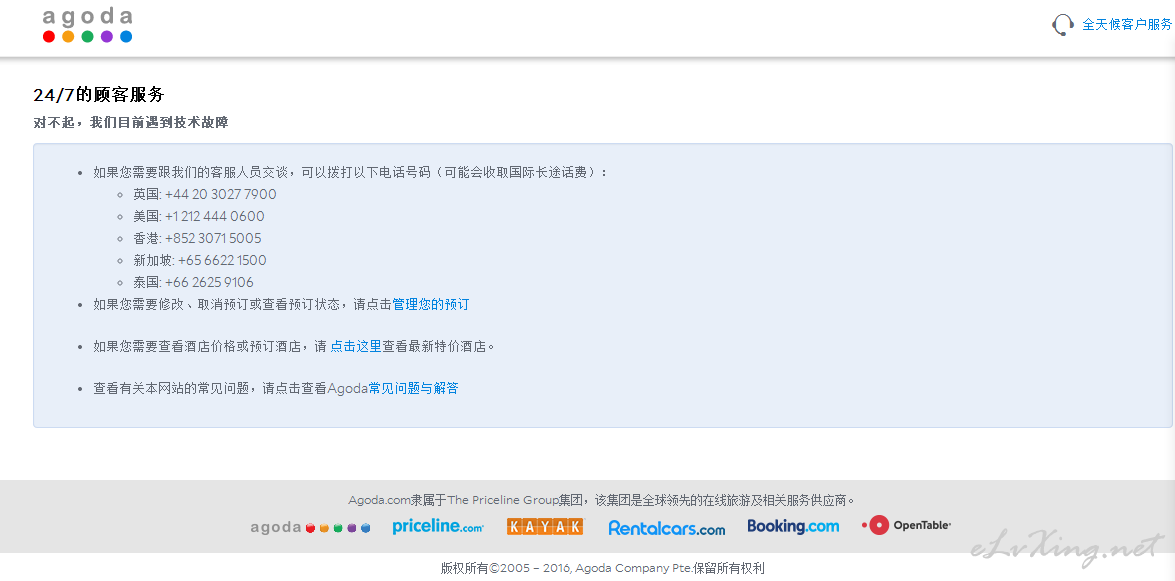Open 常见问题与解答 FAQ link
Viewport: 1175px width, 581px height.
pos(414,388)
